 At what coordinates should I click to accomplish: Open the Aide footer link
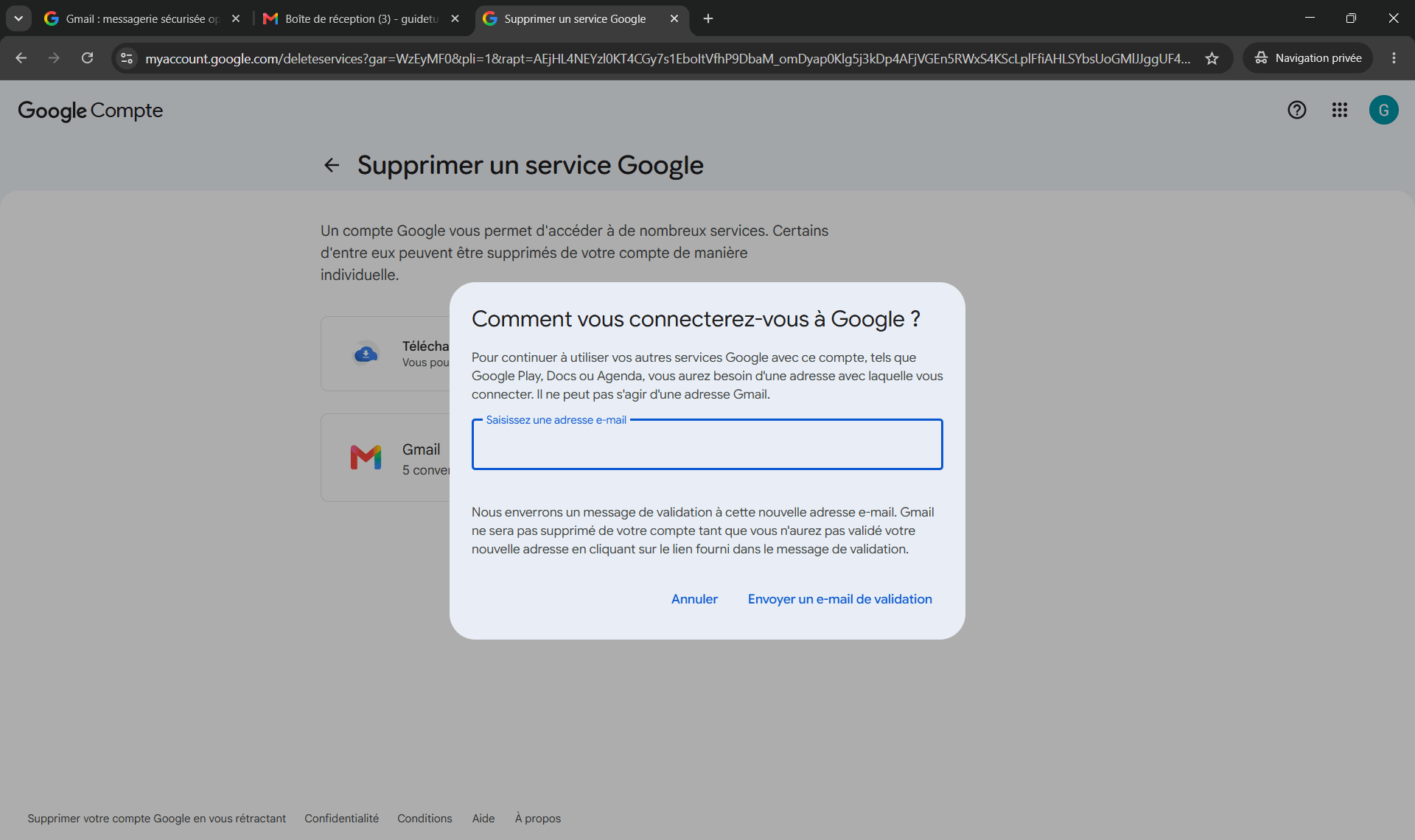point(483,819)
